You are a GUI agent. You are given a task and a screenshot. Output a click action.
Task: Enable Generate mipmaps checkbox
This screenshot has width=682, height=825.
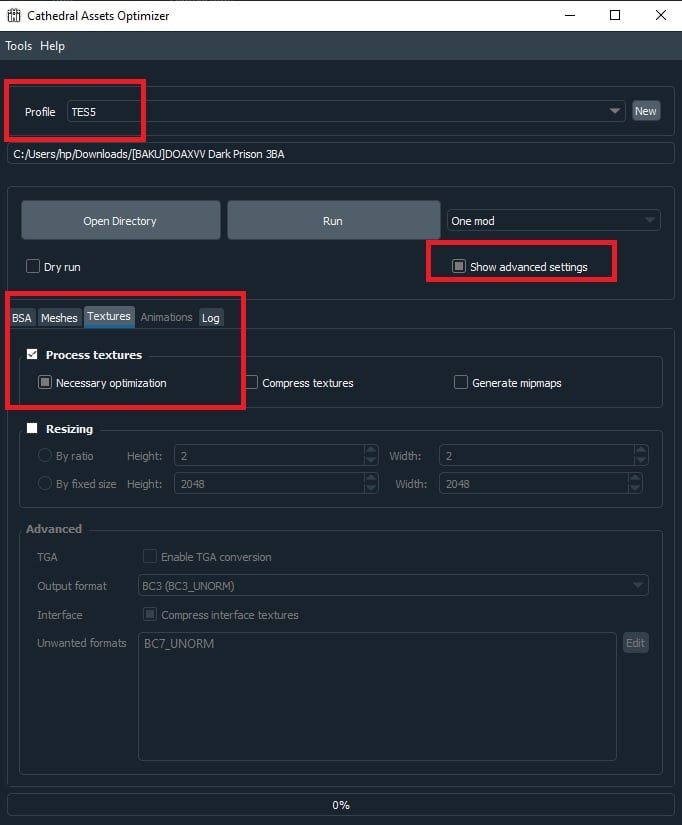460,382
